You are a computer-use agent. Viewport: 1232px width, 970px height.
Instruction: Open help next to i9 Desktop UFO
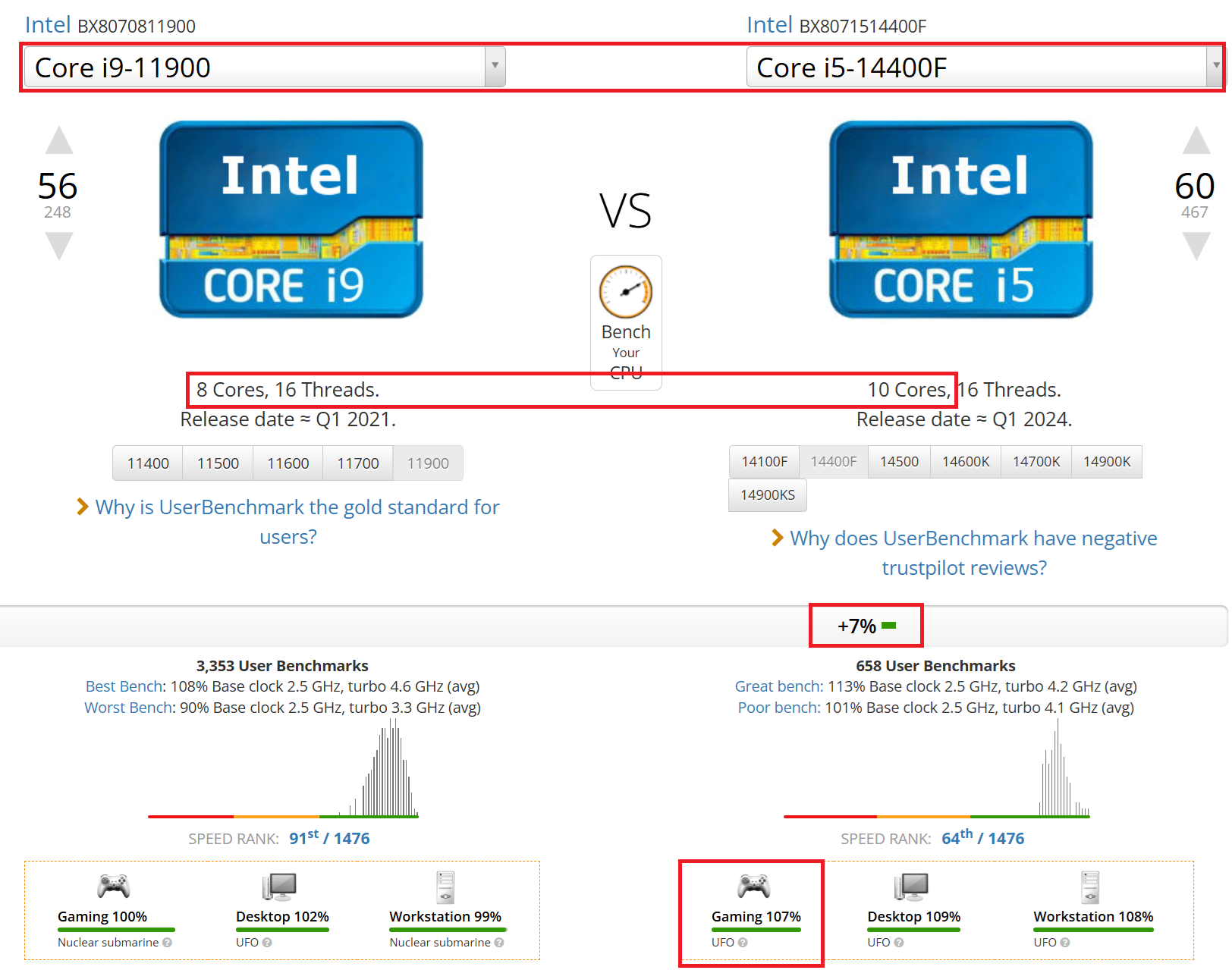tap(267, 943)
